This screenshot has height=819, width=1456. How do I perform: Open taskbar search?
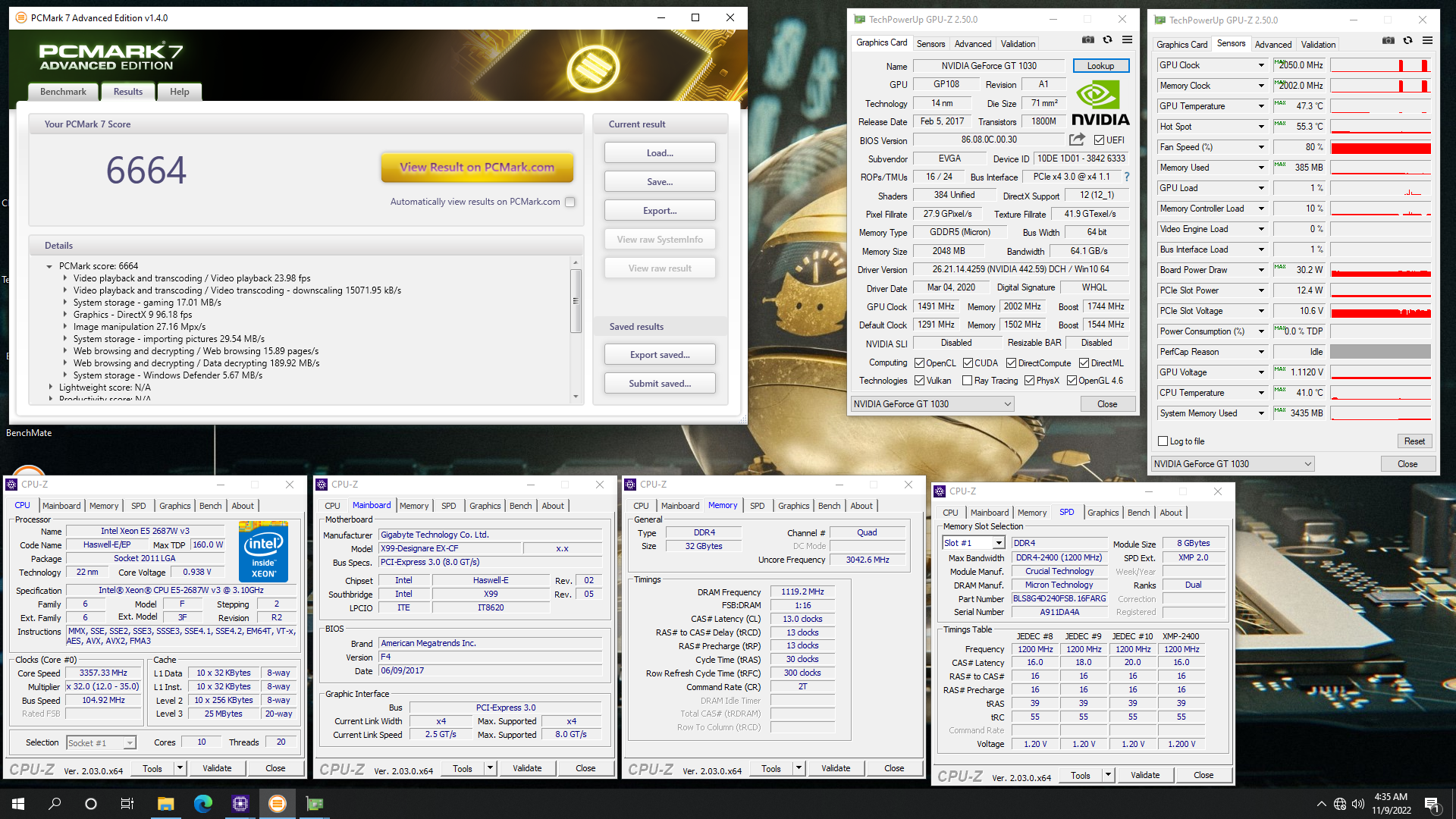(x=55, y=804)
